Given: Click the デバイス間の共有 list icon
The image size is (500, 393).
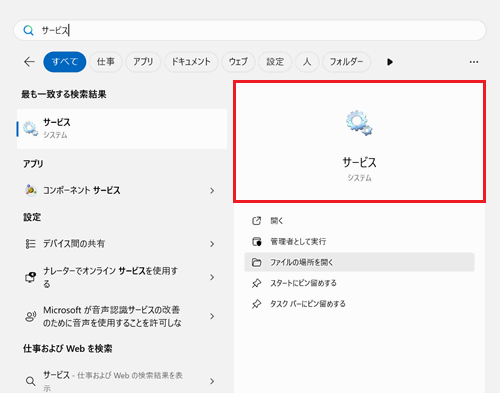Looking at the screenshot, I should coord(30,244).
